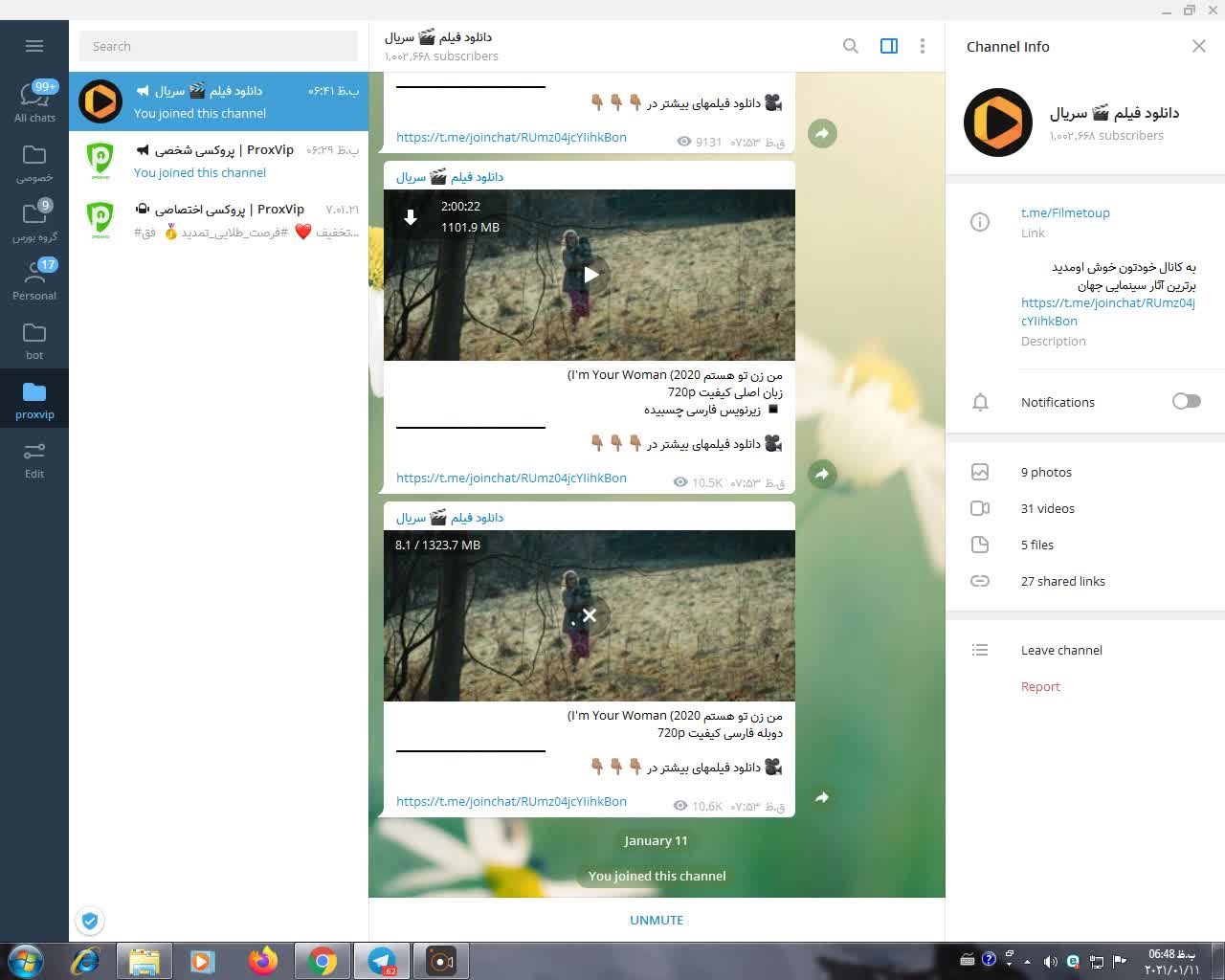Download the 1101.9 MB video
The image size is (1225, 980).
(x=411, y=217)
